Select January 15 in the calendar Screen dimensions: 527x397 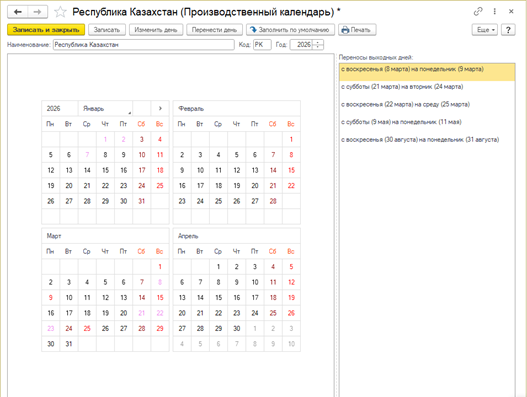pos(106,170)
